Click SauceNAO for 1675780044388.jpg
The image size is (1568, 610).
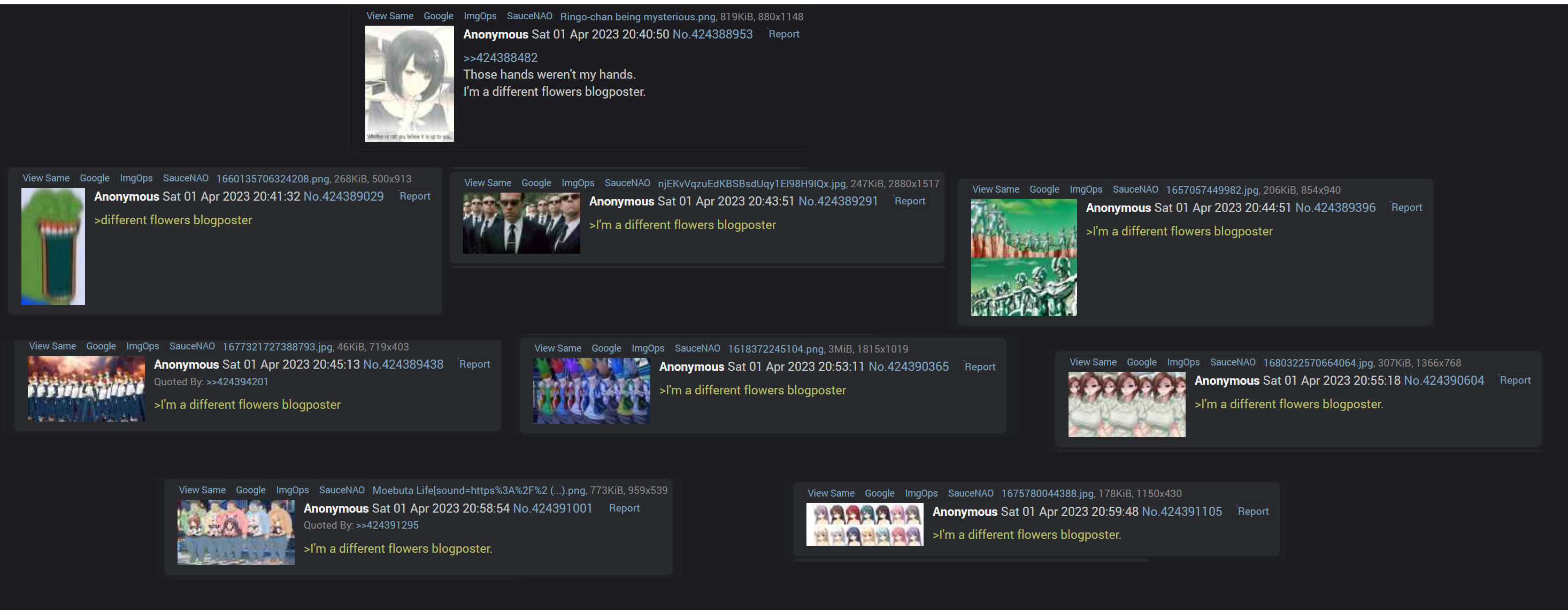coord(970,493)
